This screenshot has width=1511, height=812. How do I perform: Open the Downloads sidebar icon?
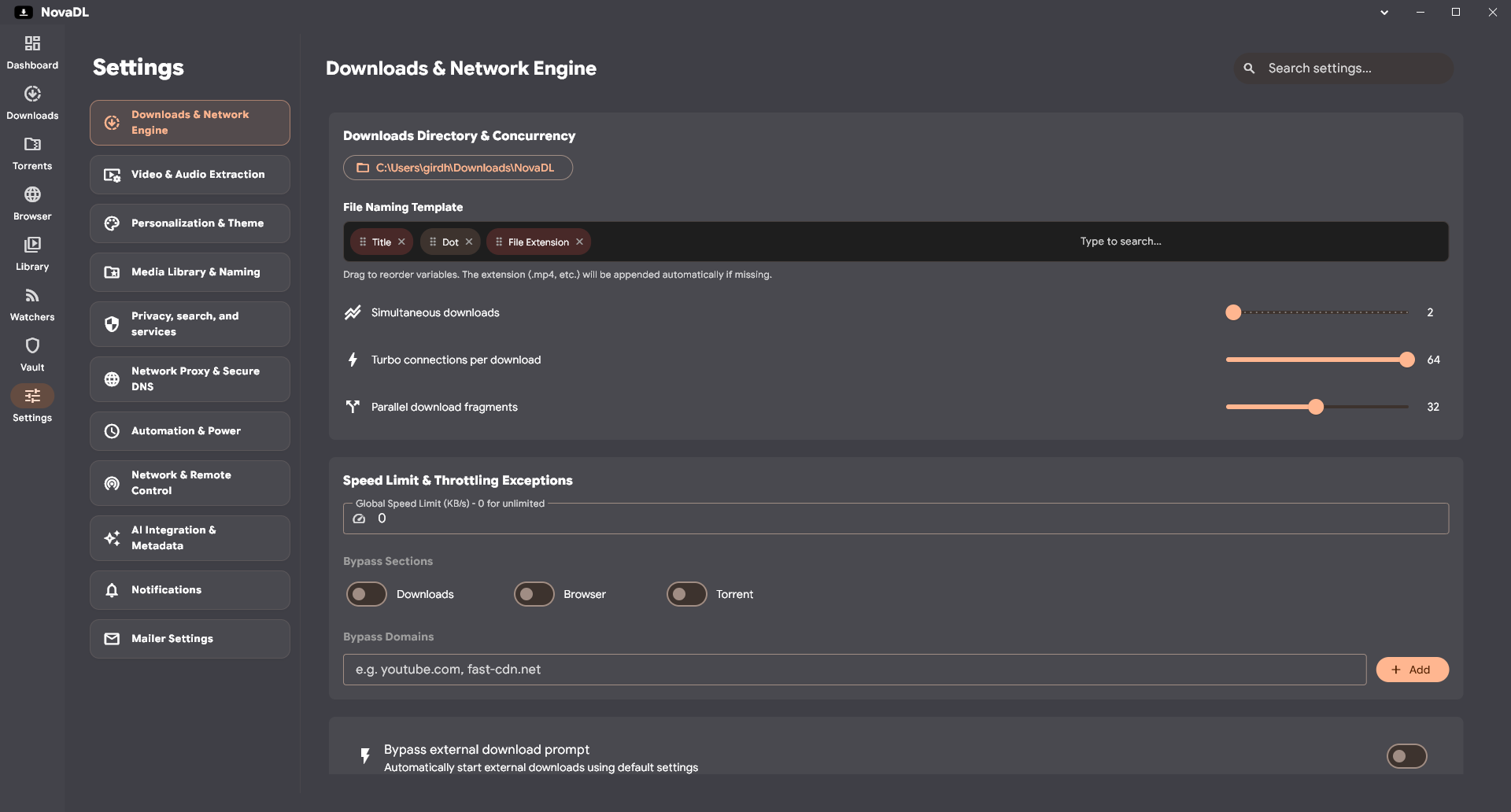pos(32,94)
